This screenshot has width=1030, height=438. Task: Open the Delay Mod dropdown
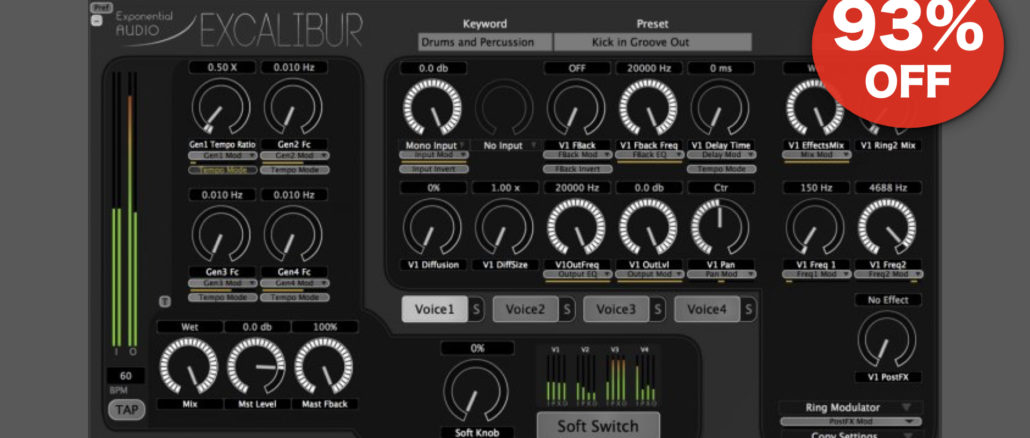721,154
